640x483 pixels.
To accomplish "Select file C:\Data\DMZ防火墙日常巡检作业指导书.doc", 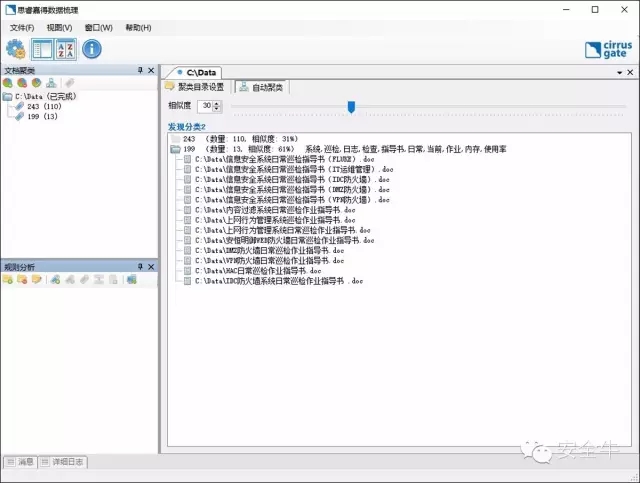I will pos(269,250).
